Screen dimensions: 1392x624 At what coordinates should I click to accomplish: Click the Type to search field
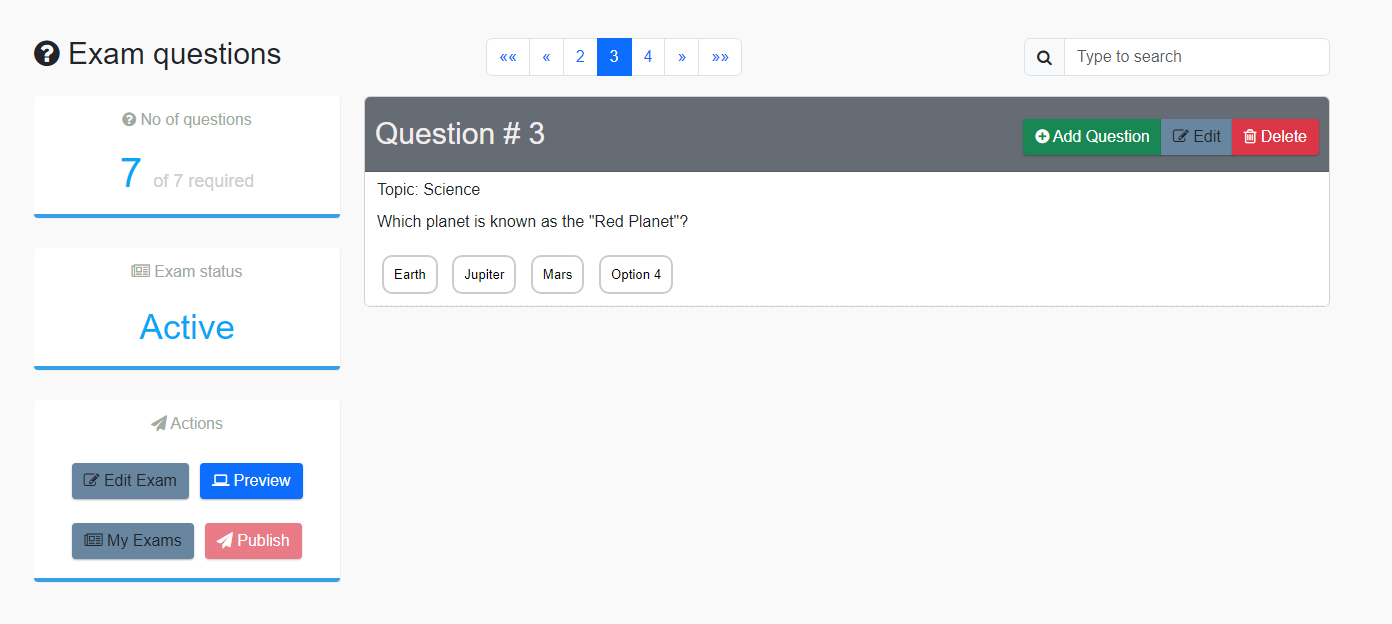point(1196,57)
